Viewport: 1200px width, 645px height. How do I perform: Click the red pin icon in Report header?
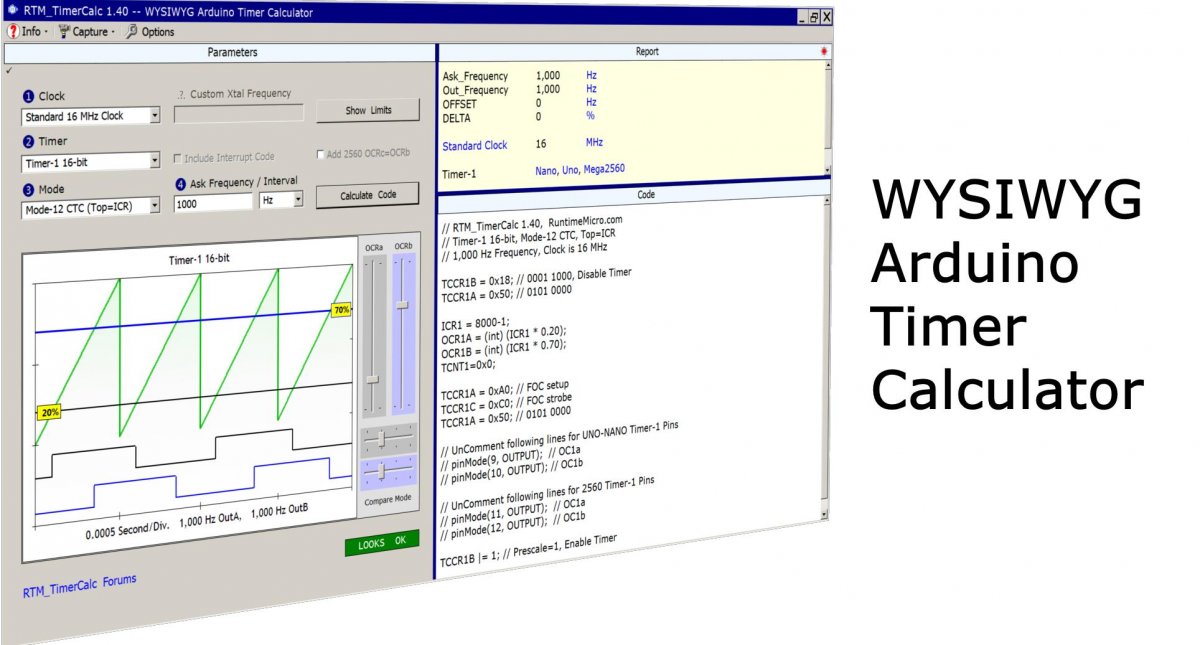pyautogui.click(x=824, y=51)
